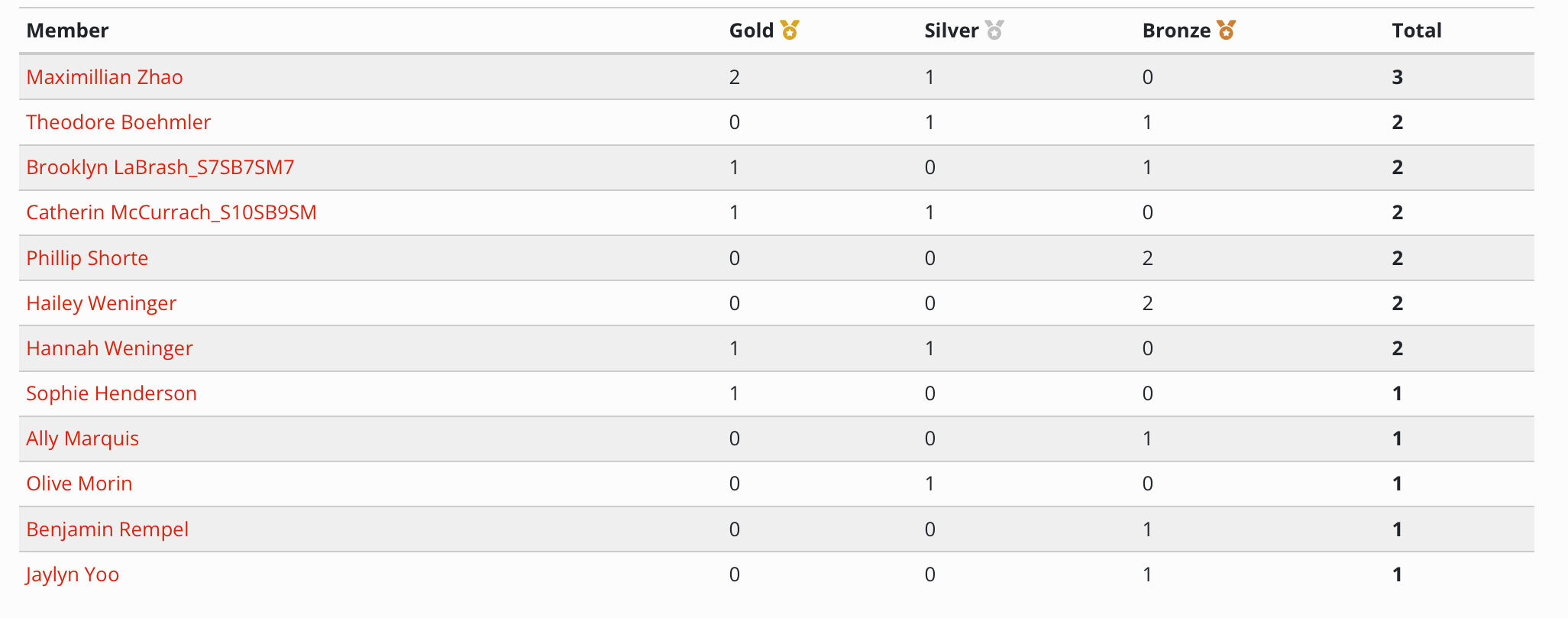Image resolution: width=1568 pixels, height=618 pixels.
Task: Open Catherin McCurrach_S10SB9SM profile link
Action: point(171,212)
